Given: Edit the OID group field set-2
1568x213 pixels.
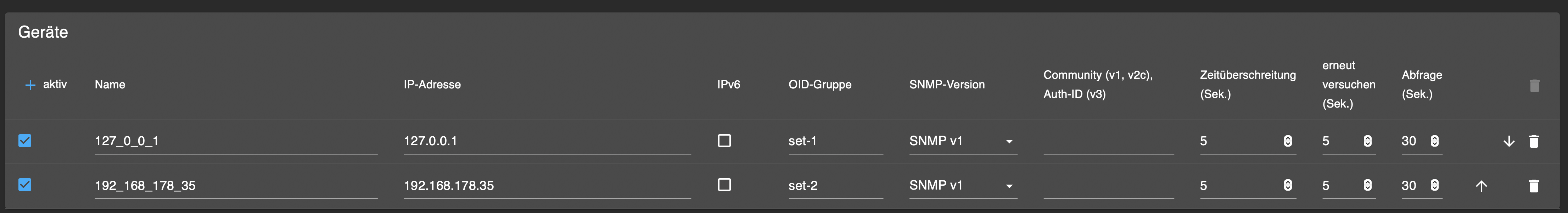Looking at the screenshot, I should pyautogui.click(x=835, y=186).
